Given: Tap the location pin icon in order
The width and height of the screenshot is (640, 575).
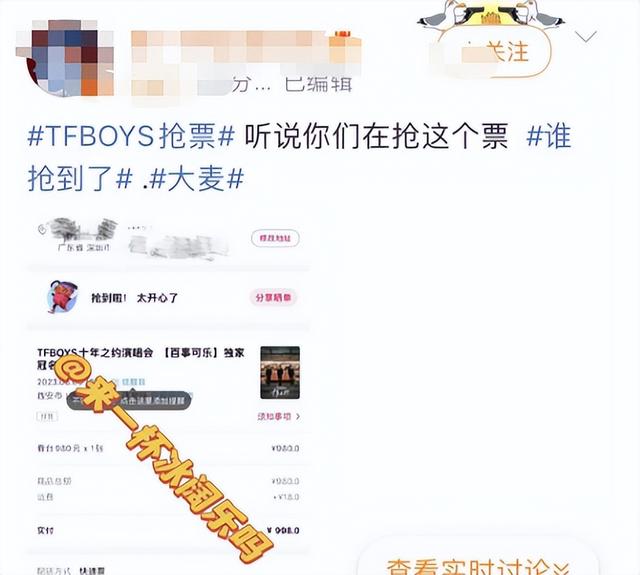Looking at the screenshot, I should tap(42, 230).
